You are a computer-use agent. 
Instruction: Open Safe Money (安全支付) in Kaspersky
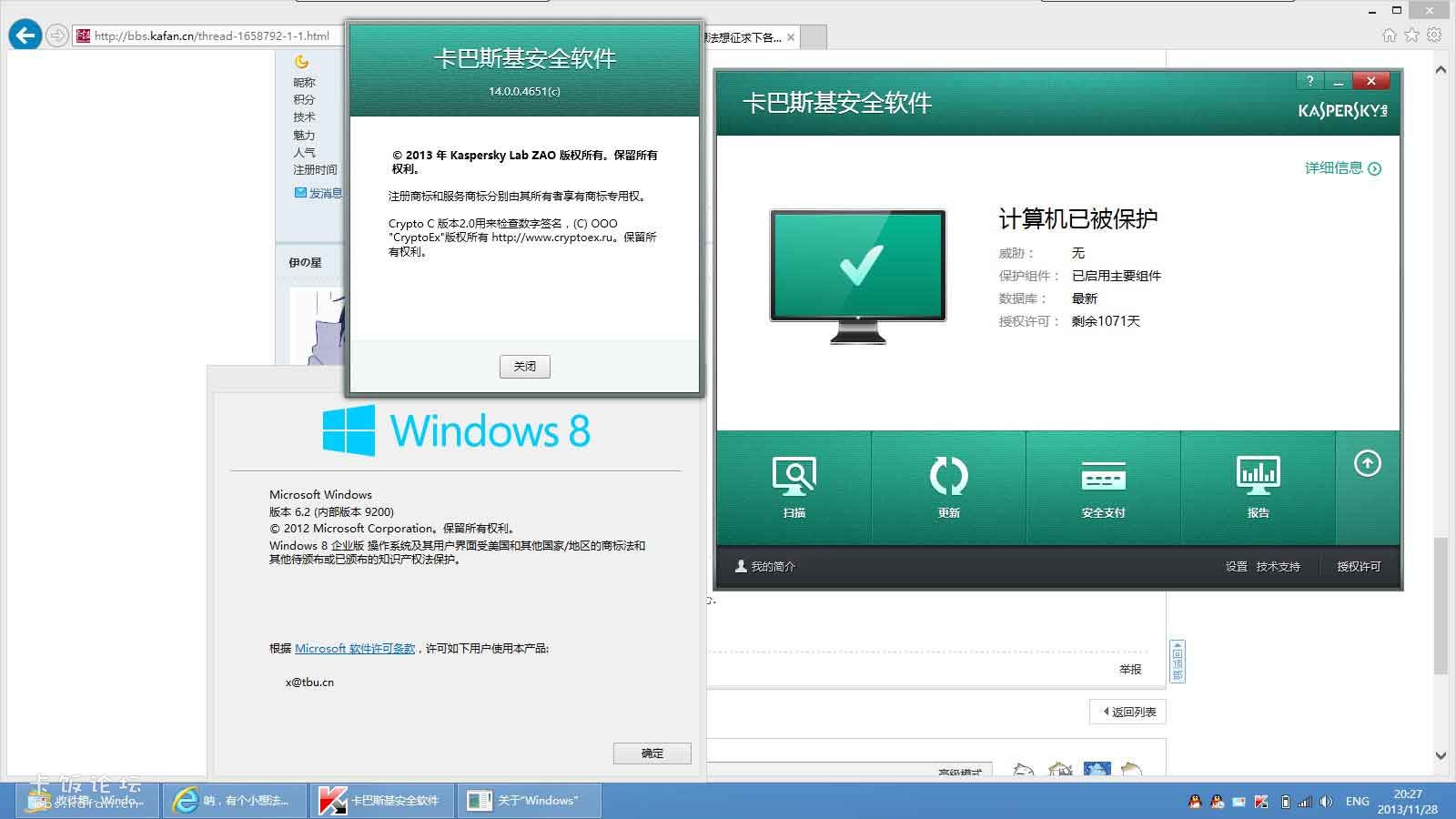click(1103, 488)
